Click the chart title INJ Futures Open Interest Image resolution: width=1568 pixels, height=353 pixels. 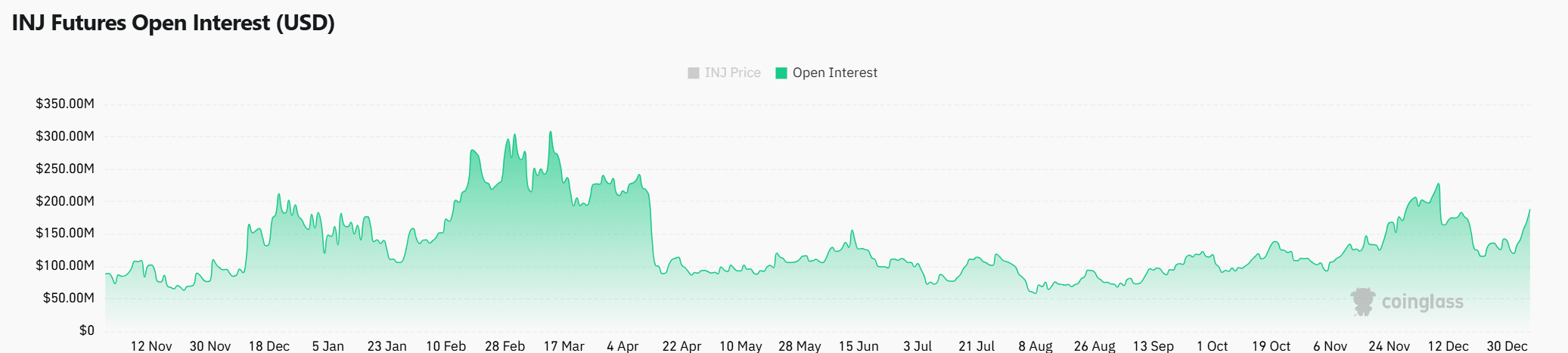(x=173, y=23)
